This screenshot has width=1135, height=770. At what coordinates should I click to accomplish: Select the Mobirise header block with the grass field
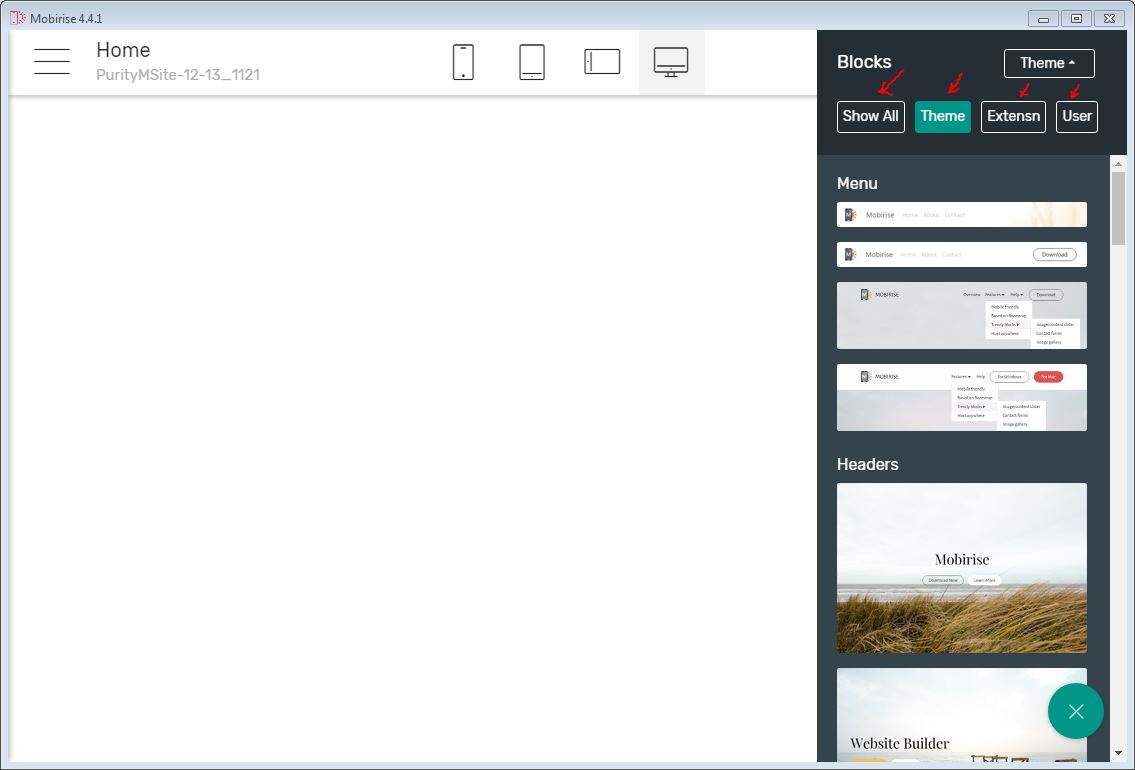tap(961, 568)
